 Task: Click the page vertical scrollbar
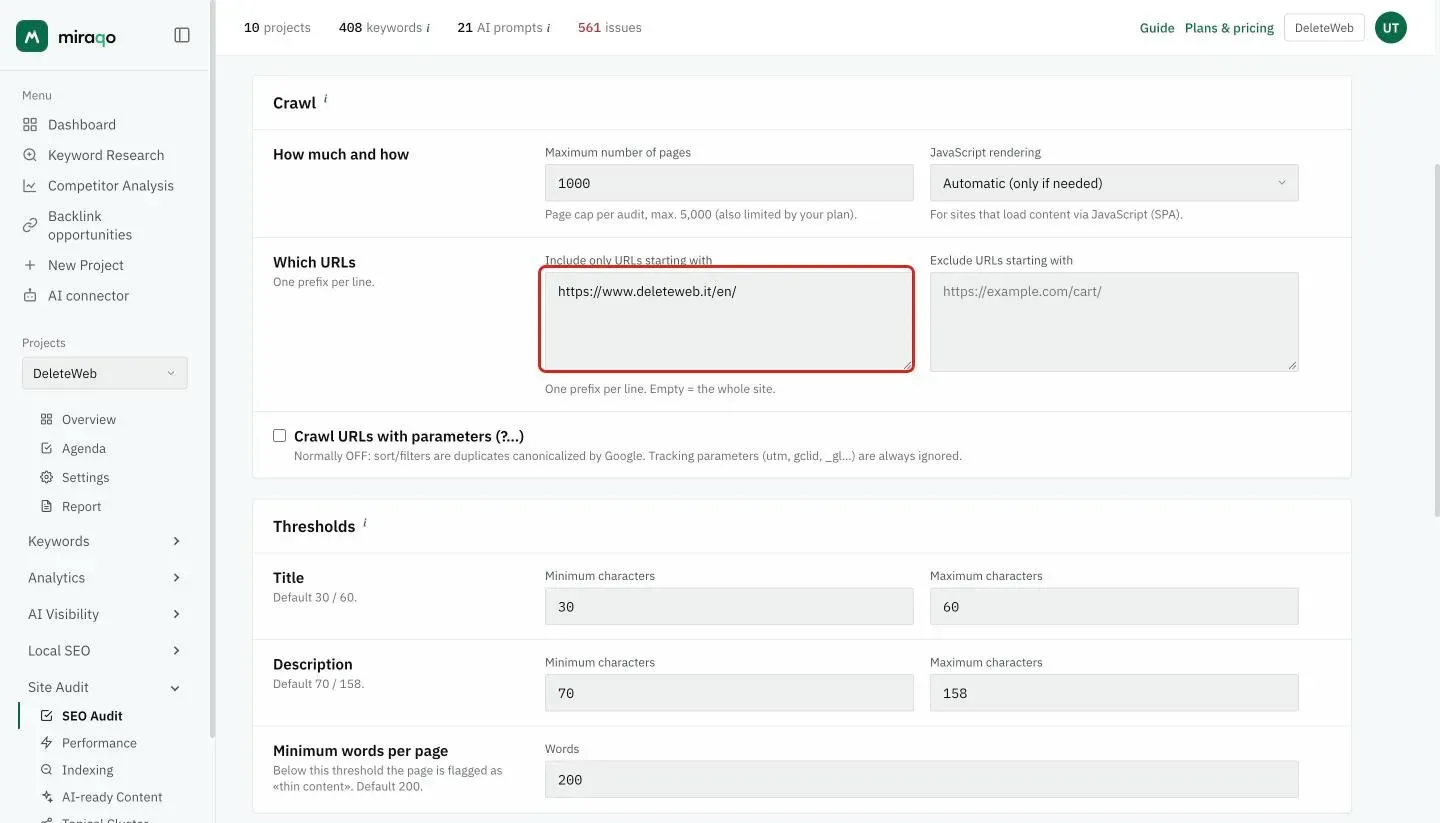(x=1436, y=340)
